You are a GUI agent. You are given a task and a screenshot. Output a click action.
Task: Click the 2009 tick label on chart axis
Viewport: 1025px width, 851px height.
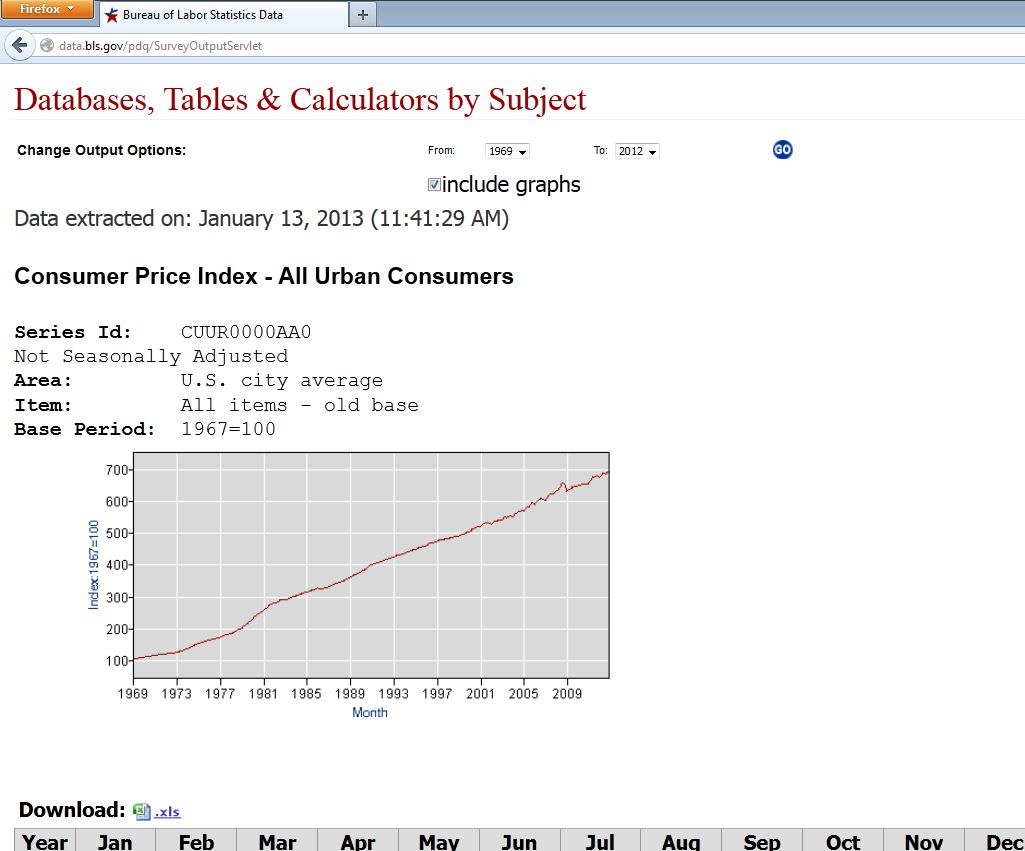tap(567, 693)
